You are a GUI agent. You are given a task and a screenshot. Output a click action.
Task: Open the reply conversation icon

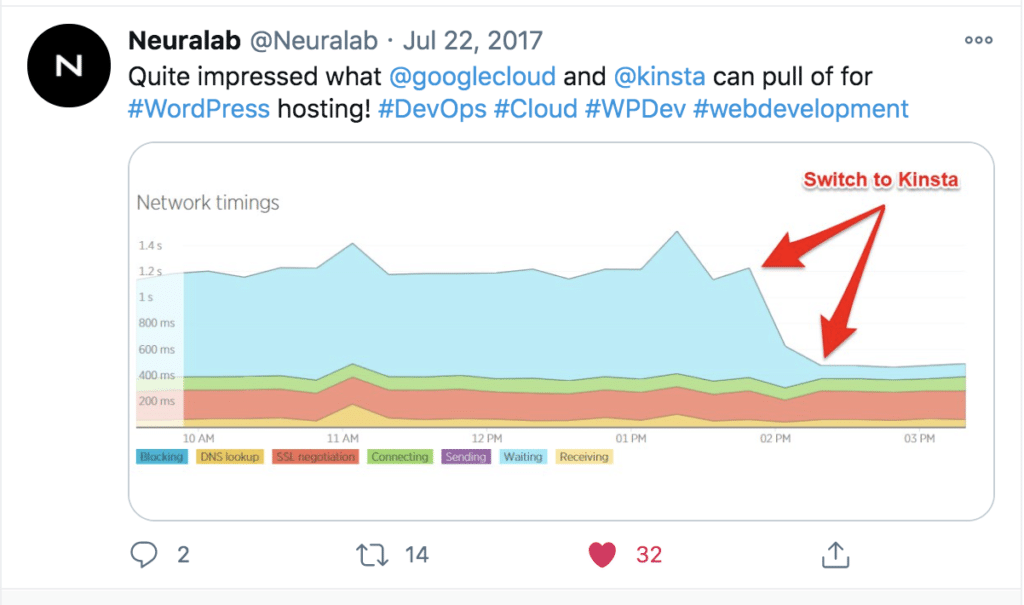coord(145,554)
